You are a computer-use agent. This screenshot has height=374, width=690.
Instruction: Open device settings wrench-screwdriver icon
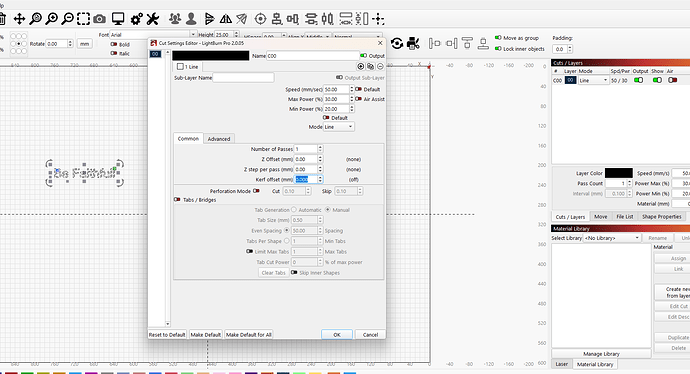click(152, 18)
